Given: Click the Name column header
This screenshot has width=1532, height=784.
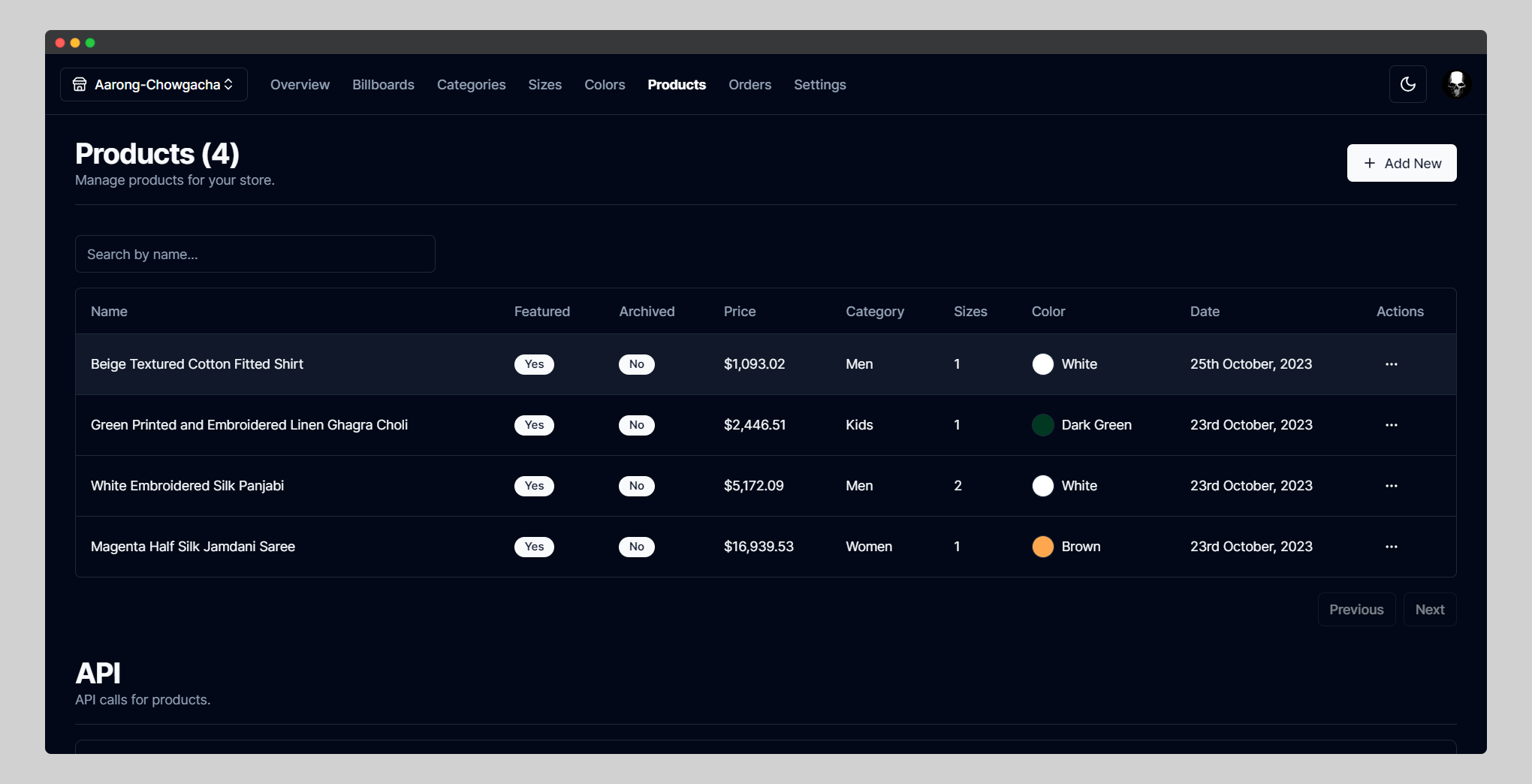Looking at the screenshot, I should [x=109, y=312].
